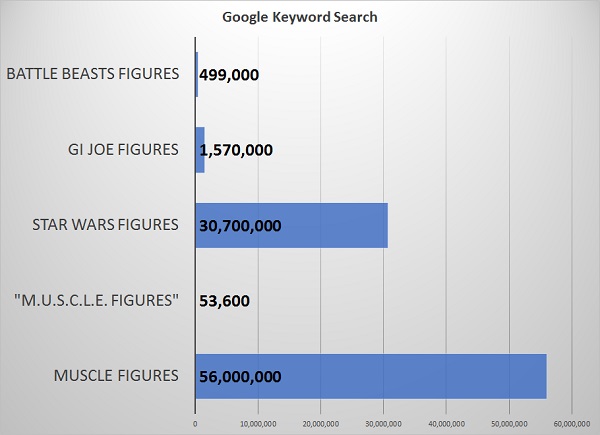Click the 53,600 data label
The width and height of the screenshot is (600, 435).
[x=224, y=301]
